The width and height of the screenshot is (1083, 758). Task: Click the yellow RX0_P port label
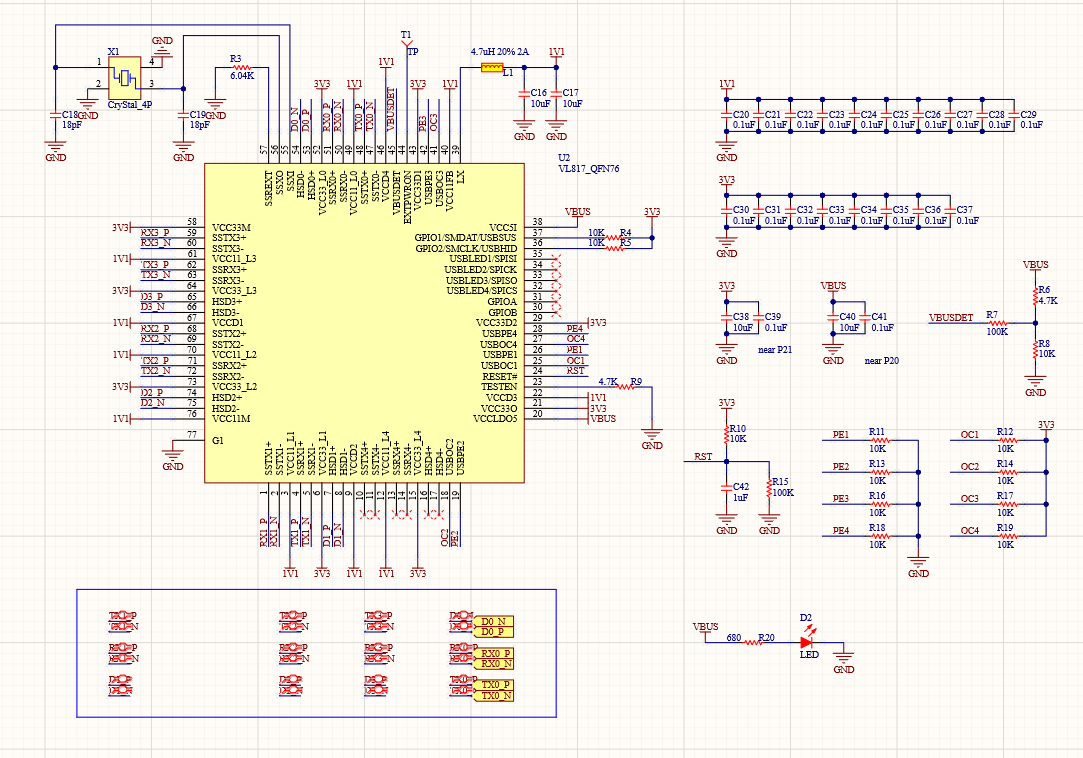click(493, 653)
